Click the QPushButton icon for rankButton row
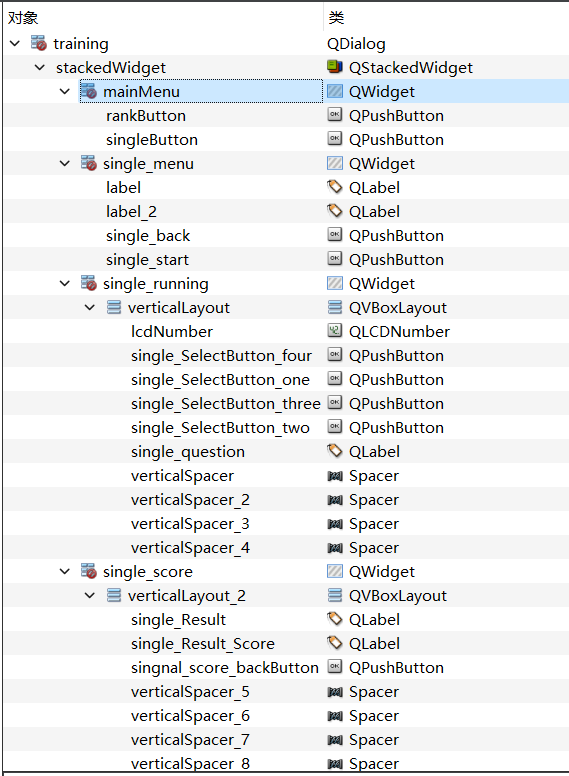Image resolution: width=569 pixels, height=776 pixels. pyautogui.click(x=335, y=115)
